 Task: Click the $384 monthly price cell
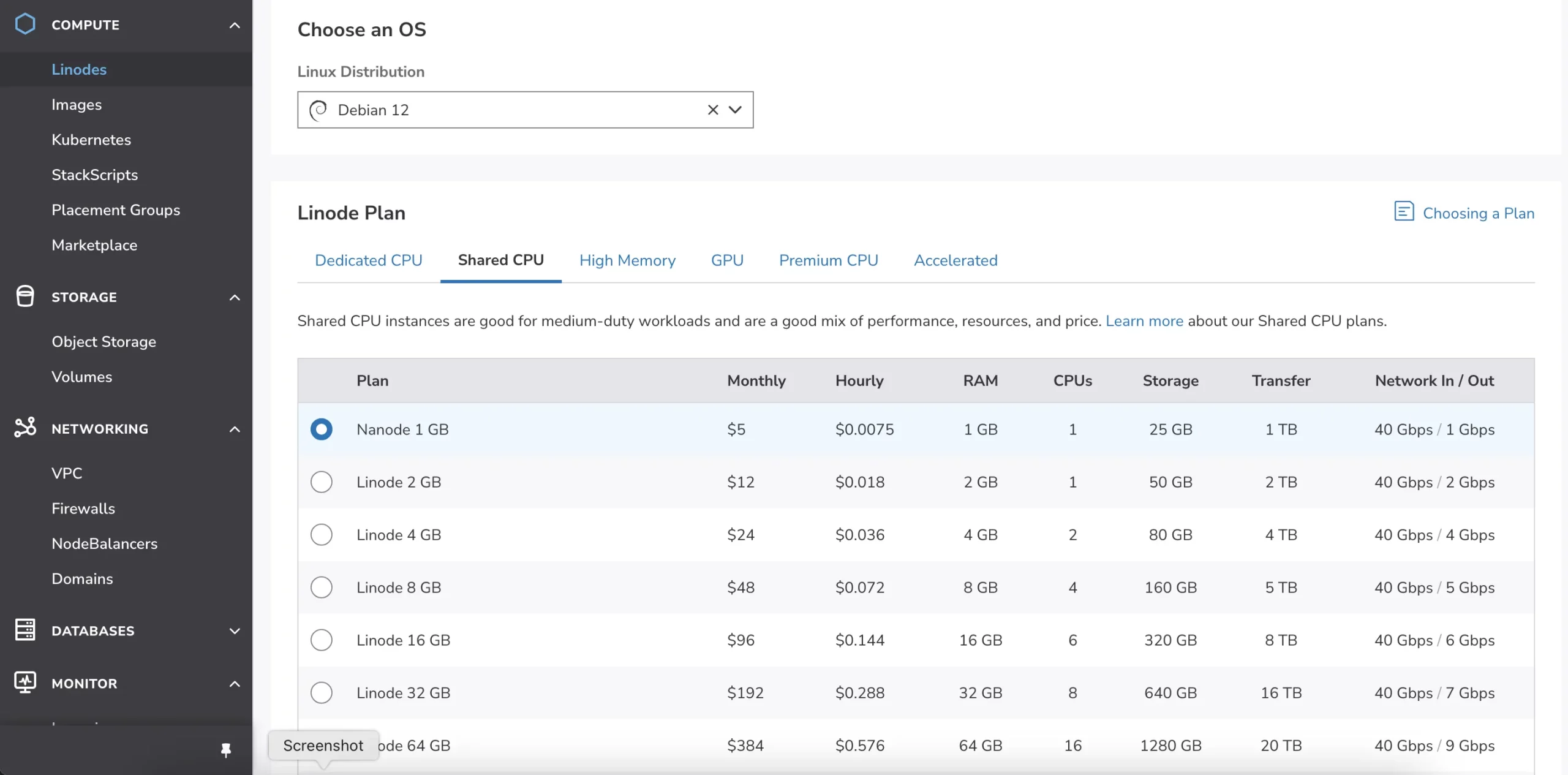[745, 746]
